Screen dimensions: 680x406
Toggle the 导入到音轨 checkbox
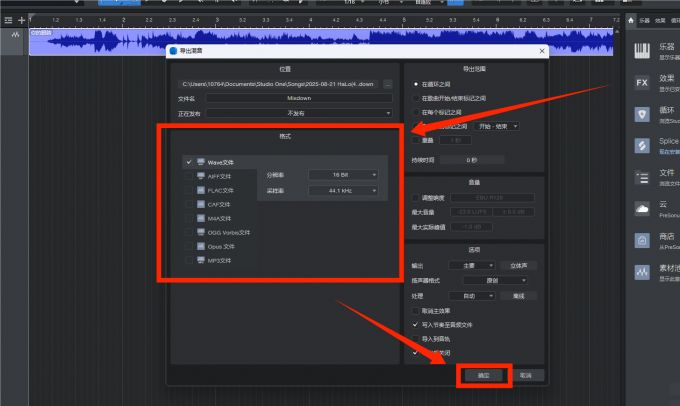(415, 339)
